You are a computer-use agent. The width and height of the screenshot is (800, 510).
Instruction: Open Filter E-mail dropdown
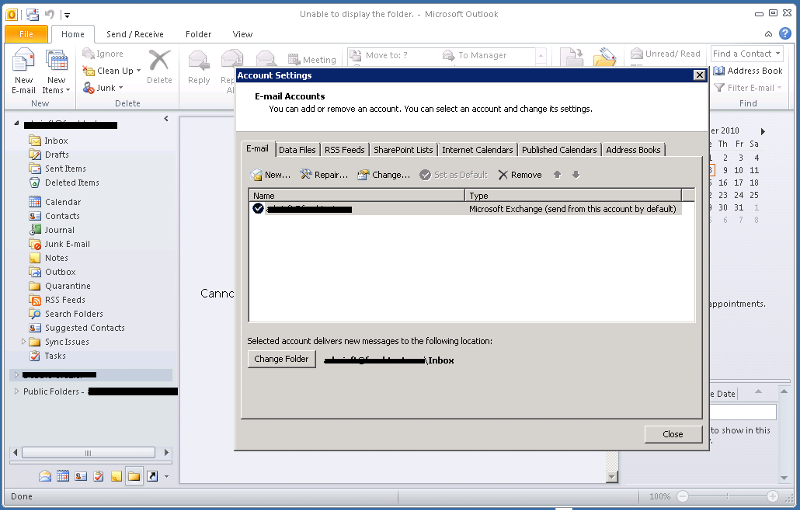[747, 88]
